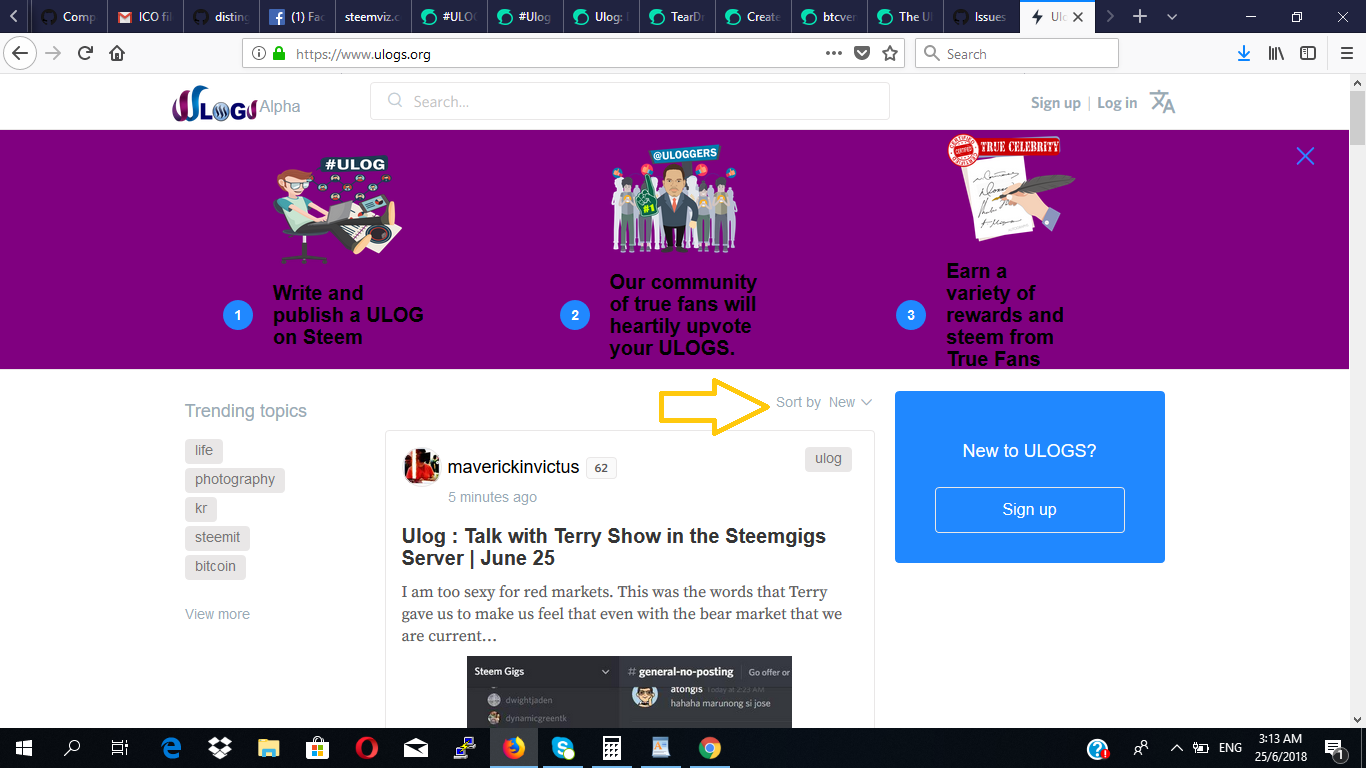Open Windows File Explorer from taskbar
Screen dimensions: 1366x768
pyautogui.click(x=269, y=748)
